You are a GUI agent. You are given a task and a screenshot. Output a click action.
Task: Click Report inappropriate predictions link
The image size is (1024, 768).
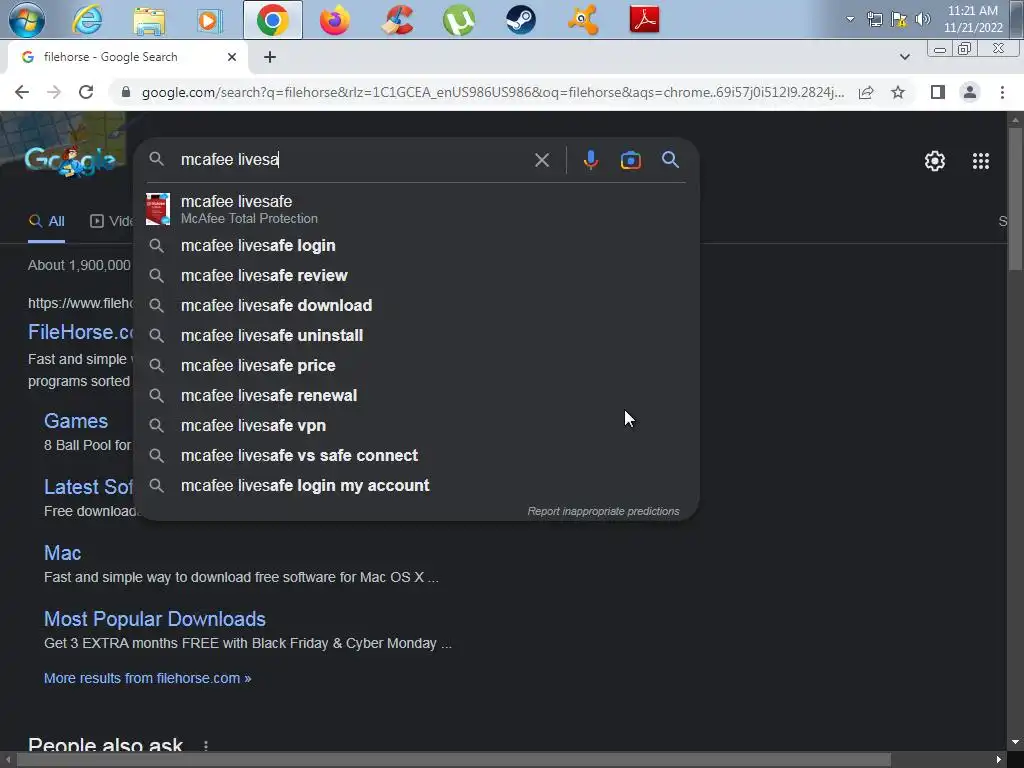pyautogui.click(x=603, y=511)
